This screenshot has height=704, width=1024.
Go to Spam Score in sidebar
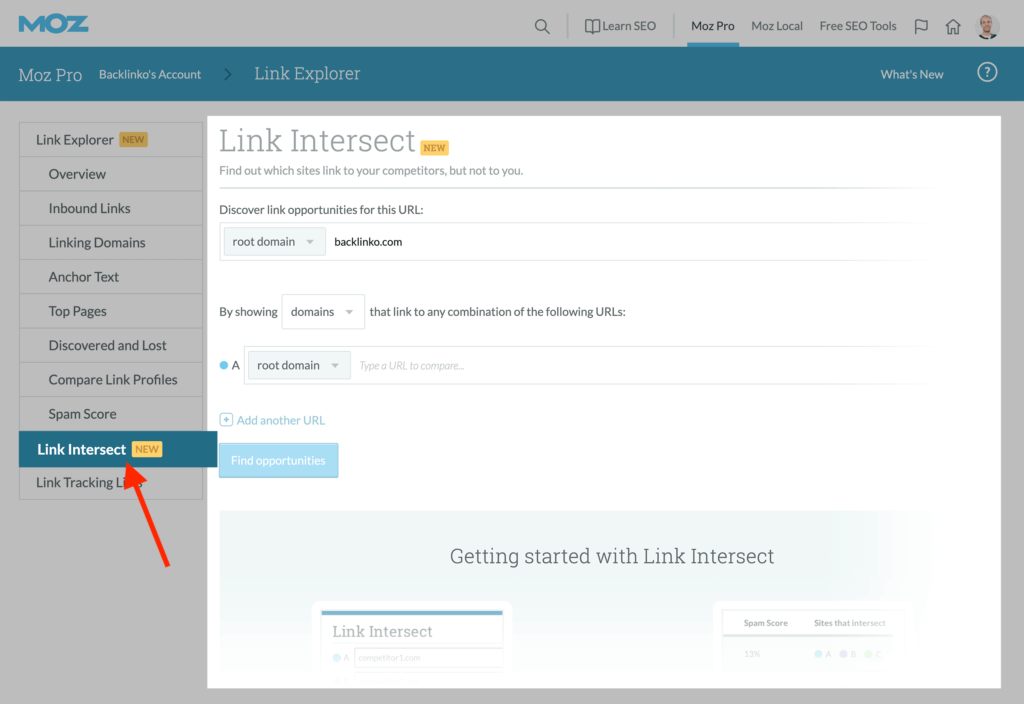82,414
